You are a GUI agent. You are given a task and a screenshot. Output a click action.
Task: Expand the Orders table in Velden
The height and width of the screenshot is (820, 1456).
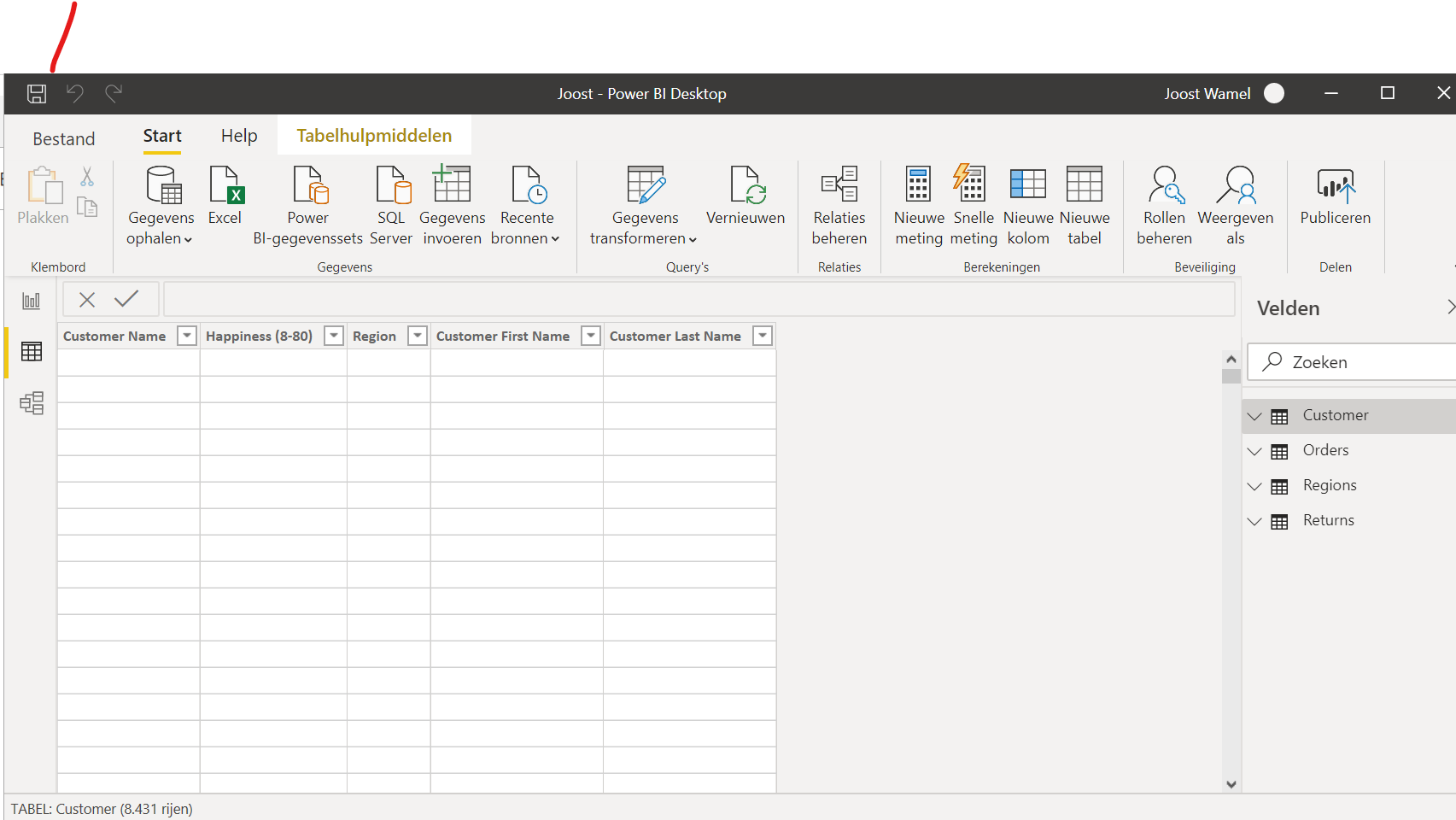tap(1254, 451)
